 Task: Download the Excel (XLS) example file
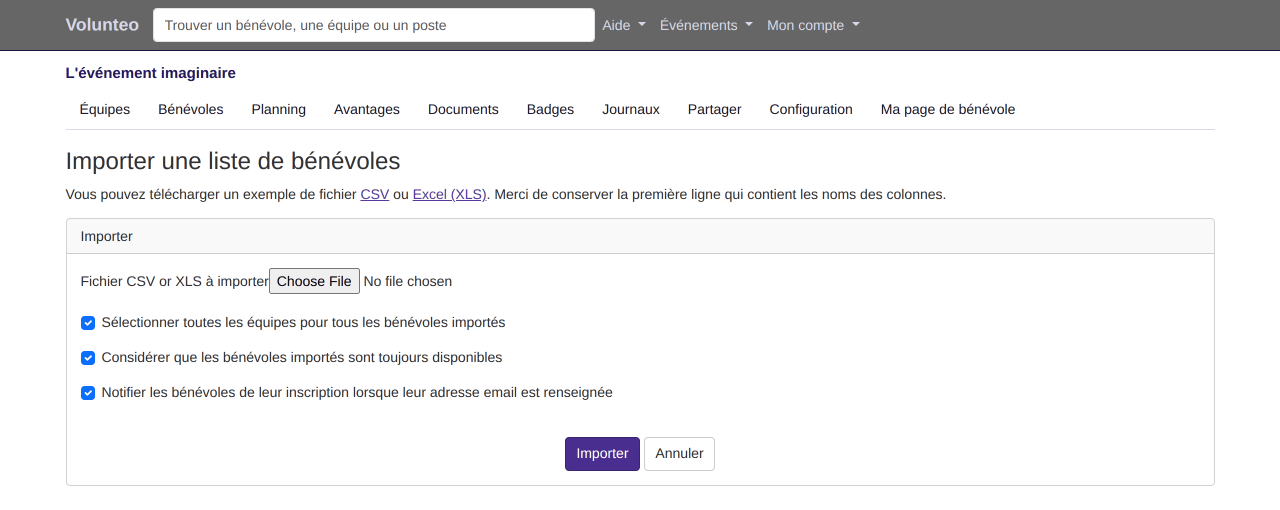coord(450,194)
